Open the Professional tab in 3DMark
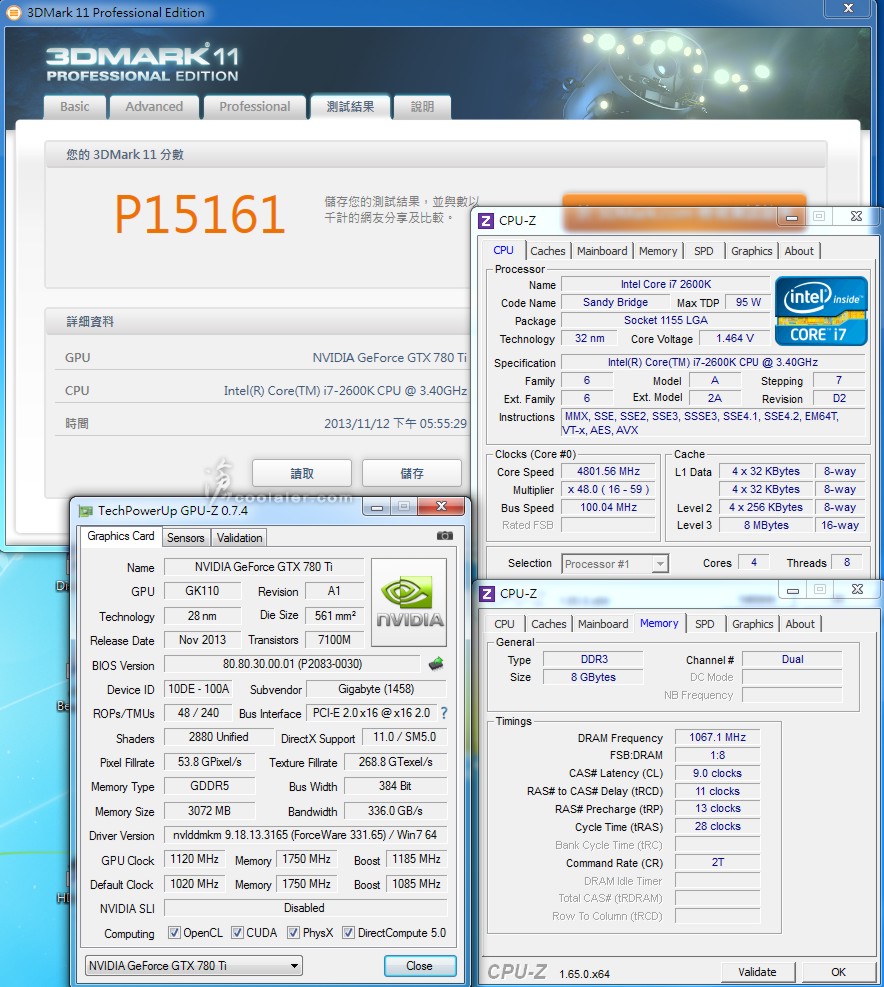This screenshot has width=884, height=987. tap(254, 107)
